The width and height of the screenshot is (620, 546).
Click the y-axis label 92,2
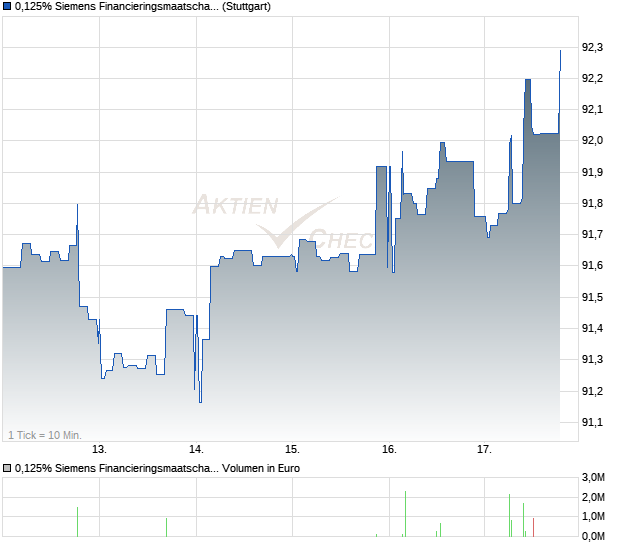[592, 78]
